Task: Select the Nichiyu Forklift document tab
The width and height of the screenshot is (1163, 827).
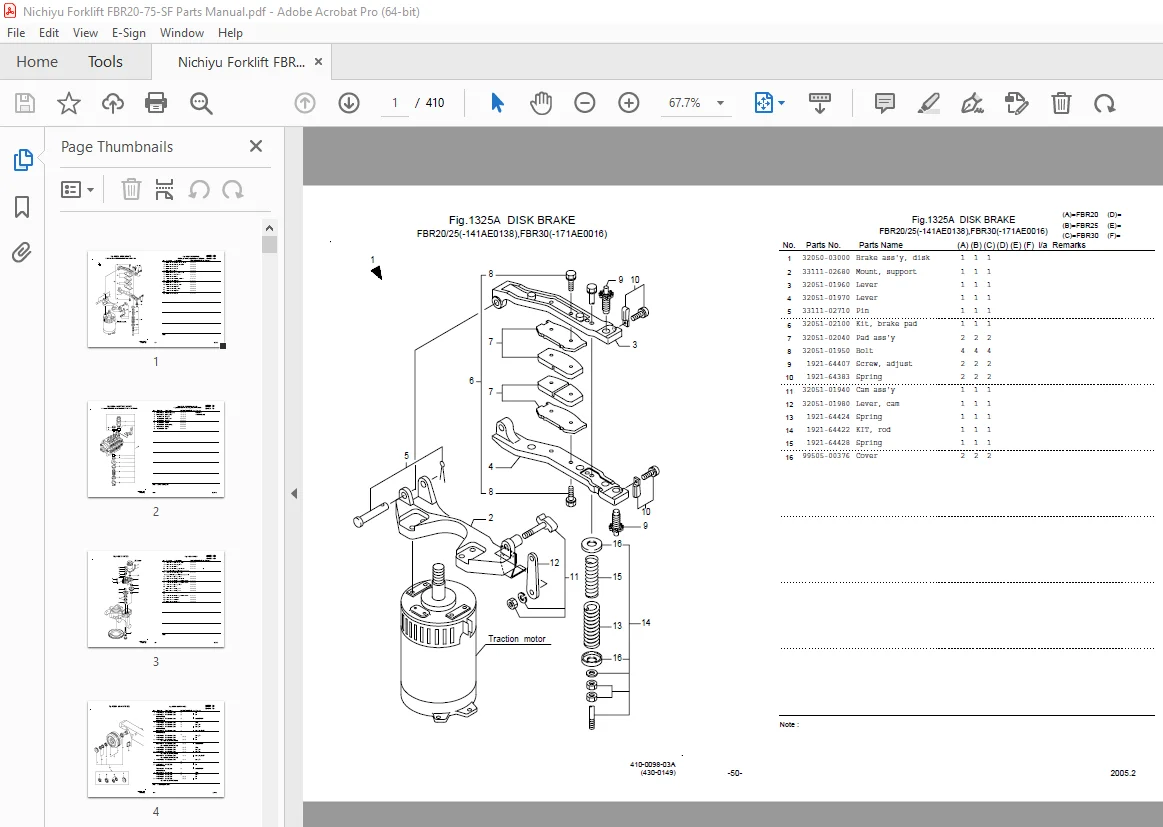Action: point(241,62)
